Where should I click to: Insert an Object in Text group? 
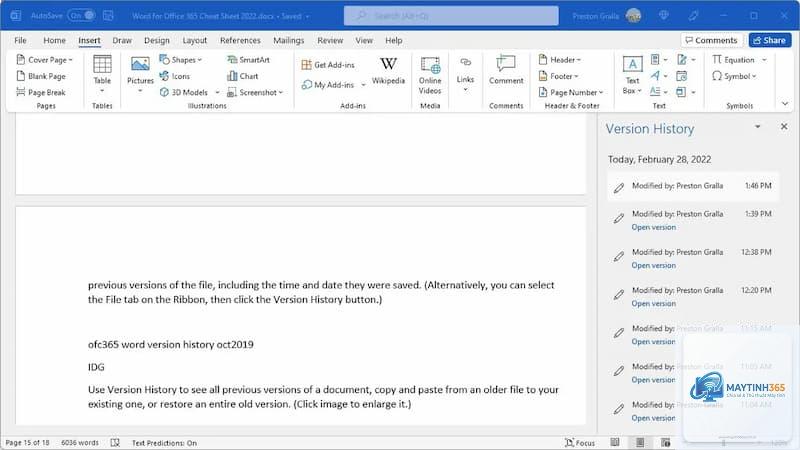[x=686, y=92]
